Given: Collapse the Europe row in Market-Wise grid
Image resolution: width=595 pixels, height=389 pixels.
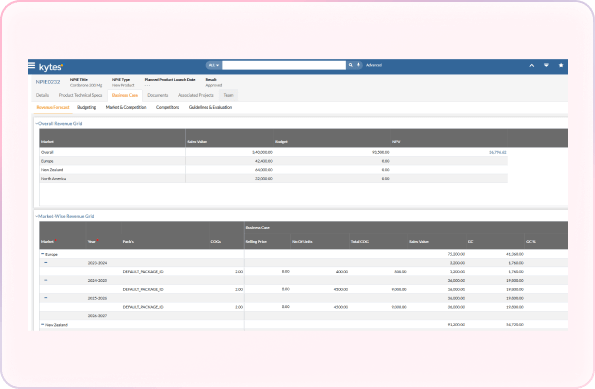Looking at the screenshot, I should pos(42,254).
